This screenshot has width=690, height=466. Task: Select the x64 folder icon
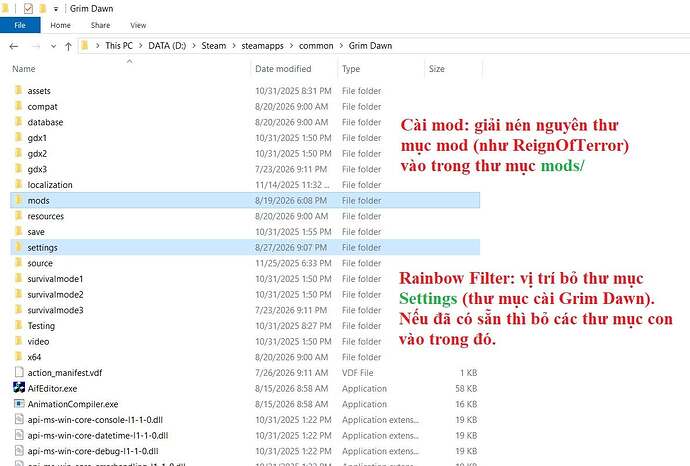pos(18,357)
